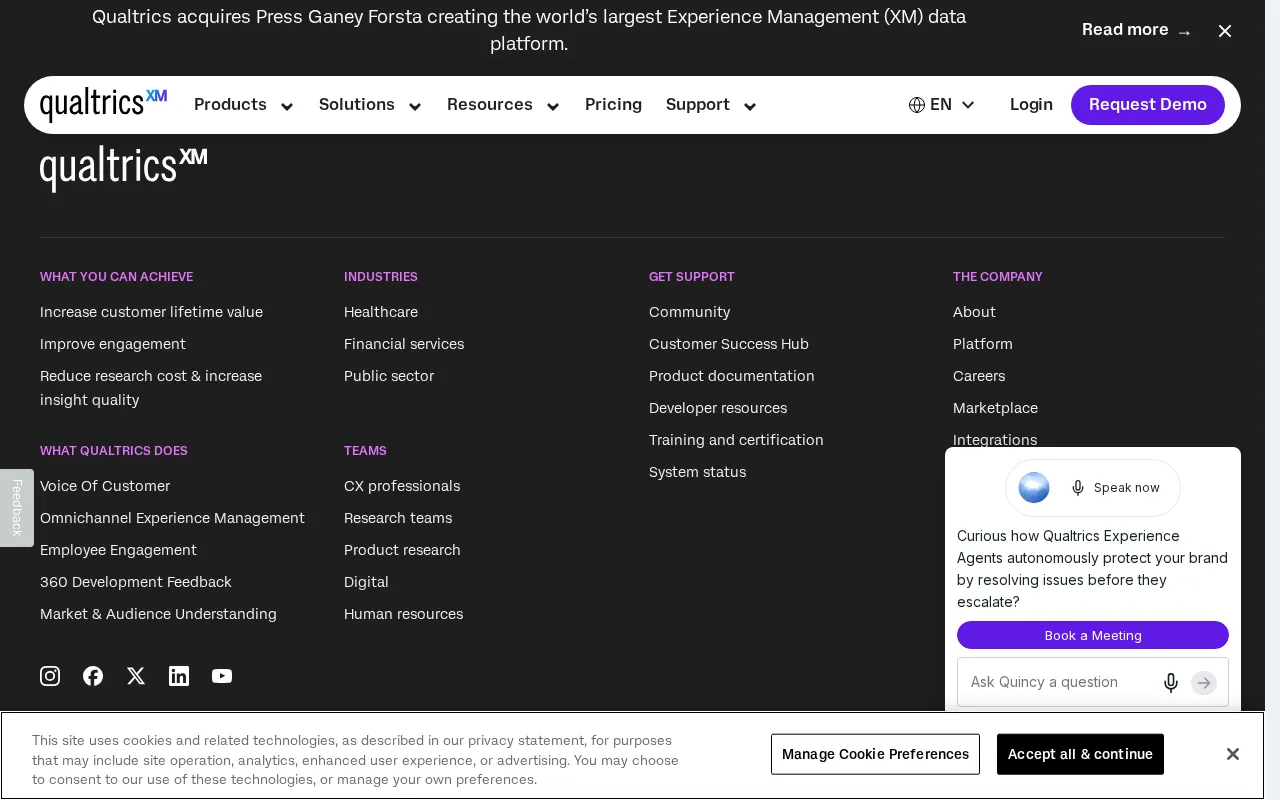Open the Developer resources link

[718, 408]
